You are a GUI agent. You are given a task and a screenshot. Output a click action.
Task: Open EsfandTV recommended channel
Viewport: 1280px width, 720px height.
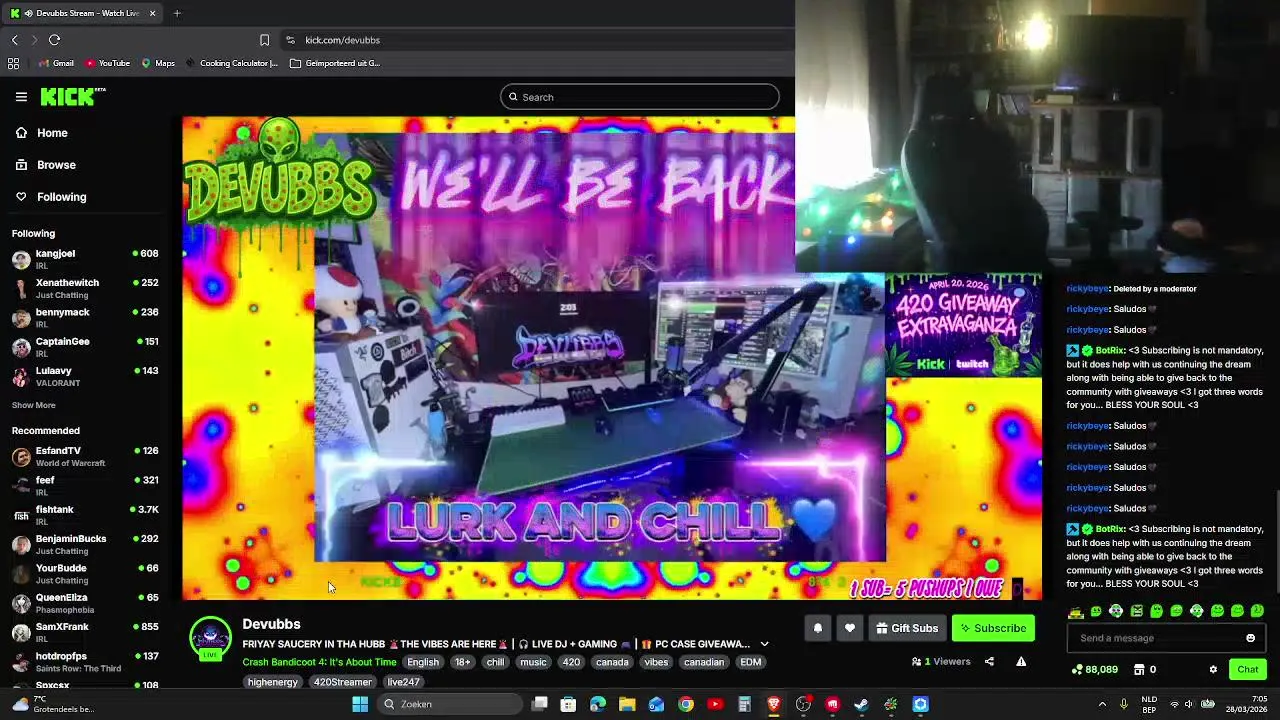click(85, 456)
